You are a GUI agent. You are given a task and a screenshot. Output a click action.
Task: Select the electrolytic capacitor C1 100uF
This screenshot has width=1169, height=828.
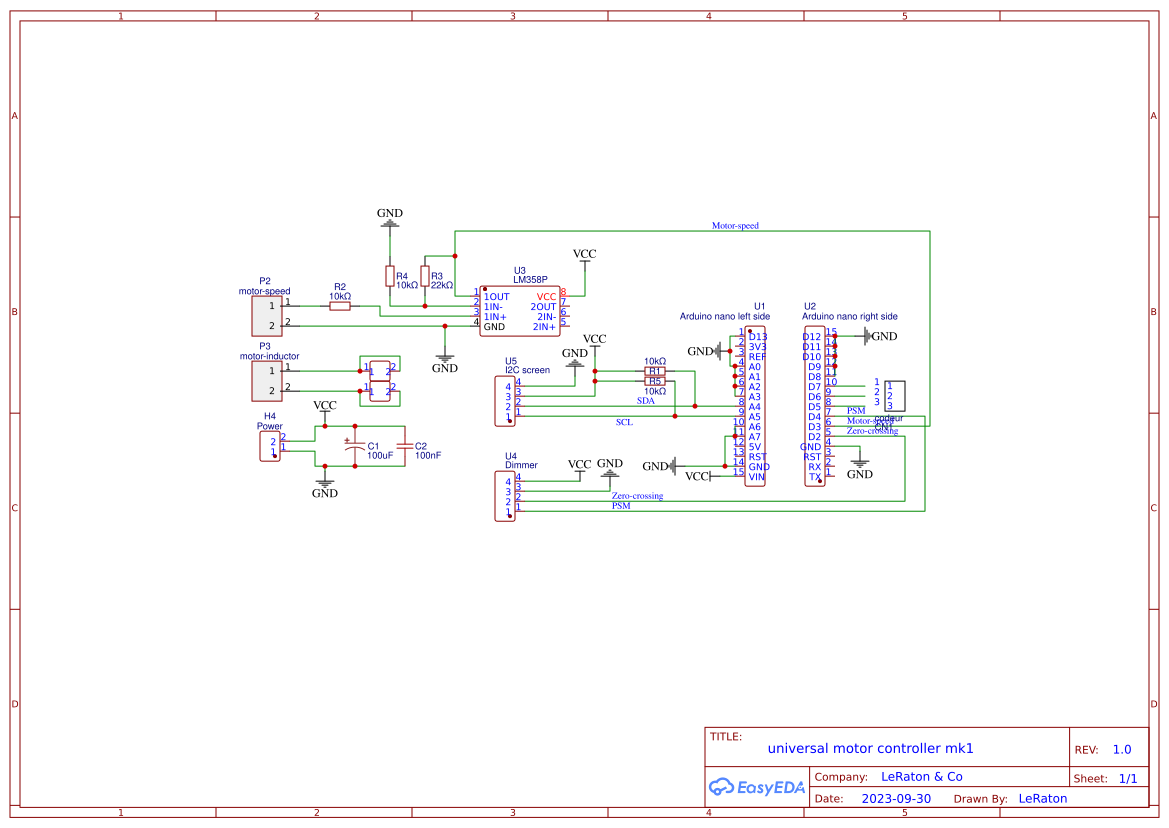(x=355, y=447)
